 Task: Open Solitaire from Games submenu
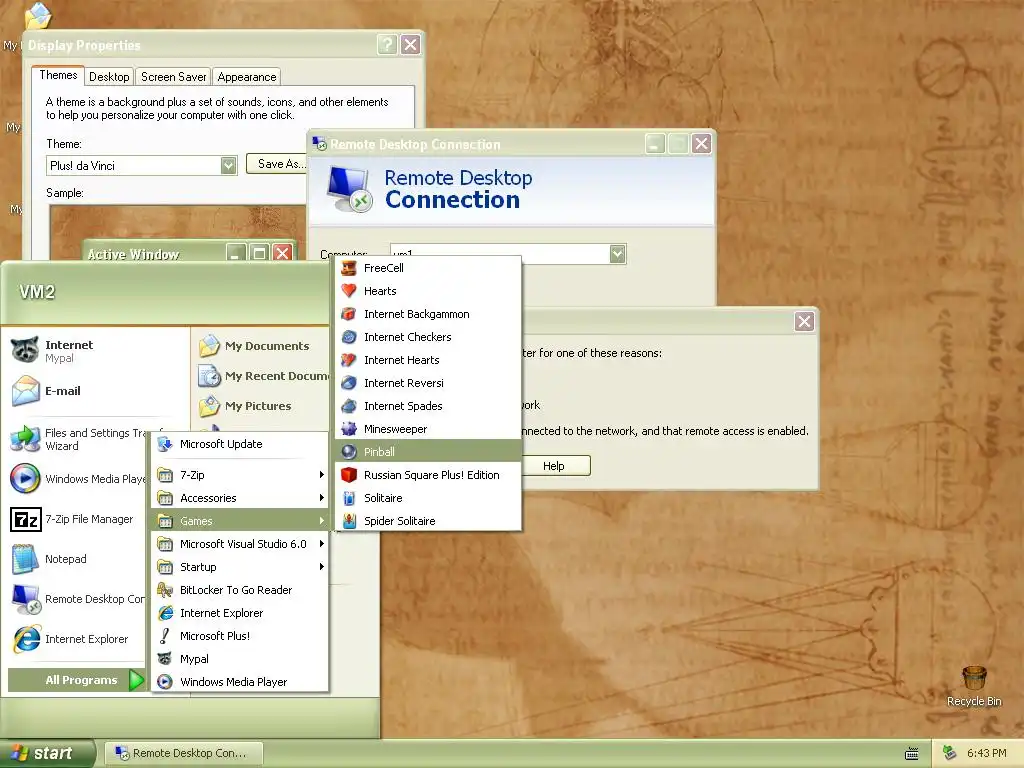(428, 498)
